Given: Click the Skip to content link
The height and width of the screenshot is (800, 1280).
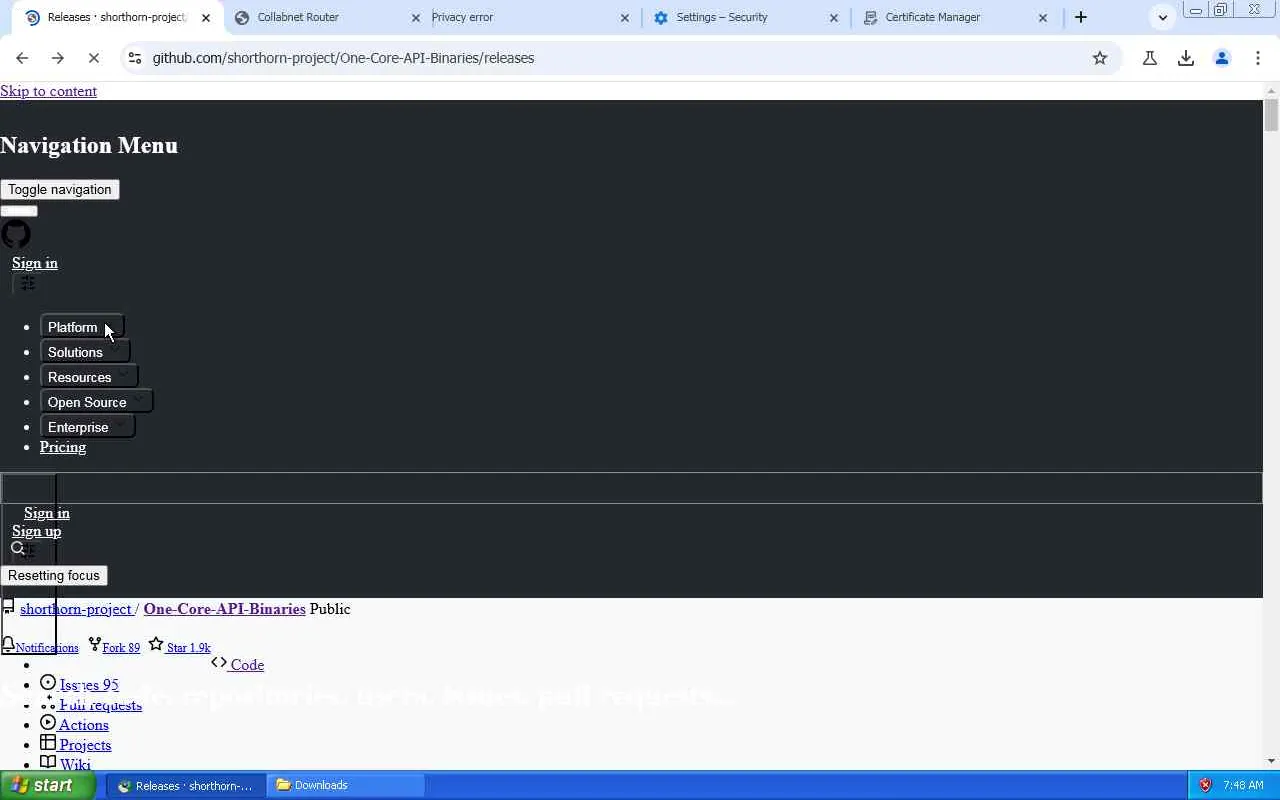Looking at the screenshot, I should (x=48, y=91).
